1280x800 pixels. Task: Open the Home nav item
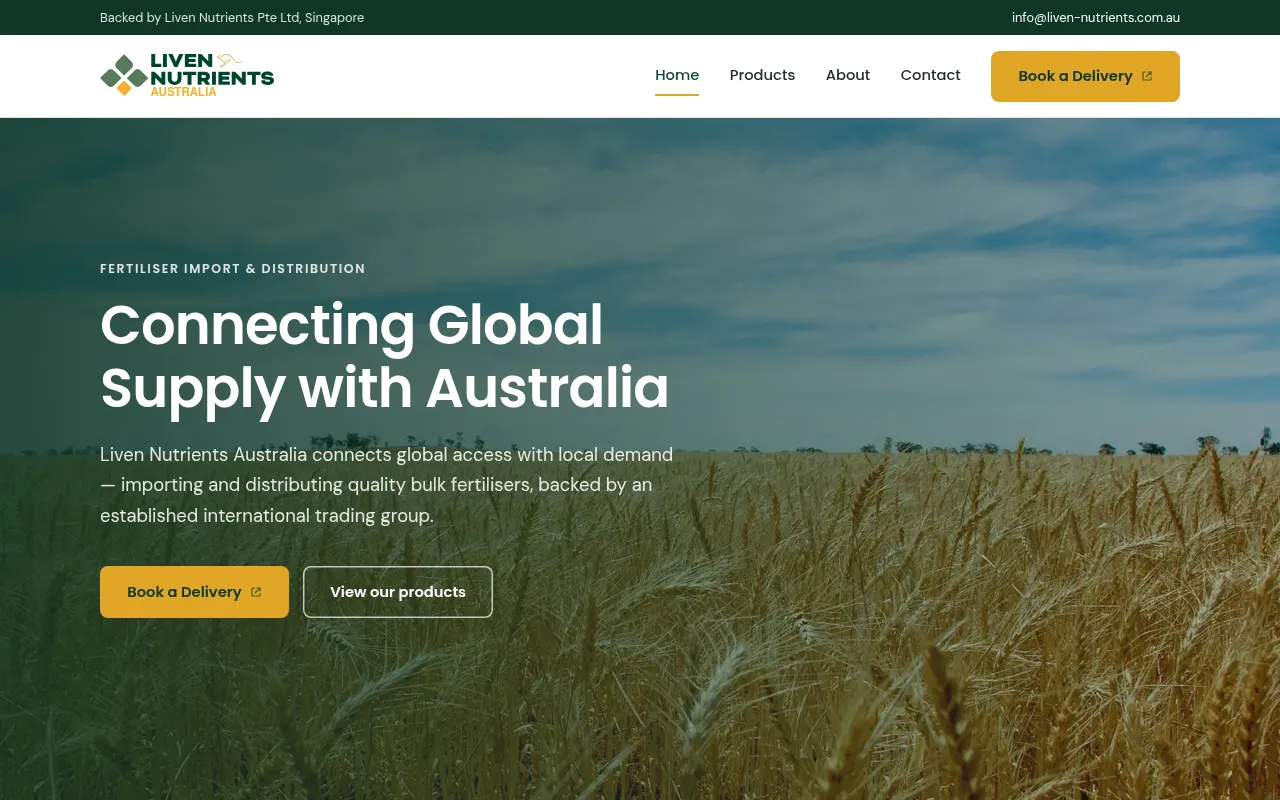[677, 76]
